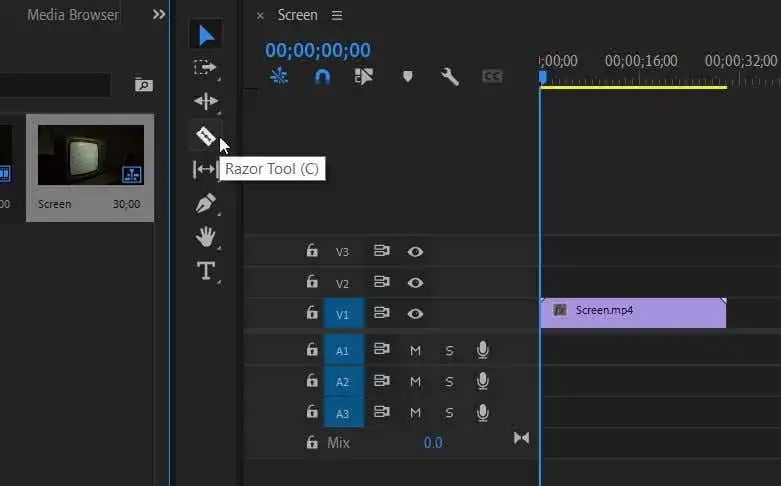Image resolution: width=781 pixels, height=486 pixels.
Task: Enable voice-over record on A2
Action: [483, 381]
